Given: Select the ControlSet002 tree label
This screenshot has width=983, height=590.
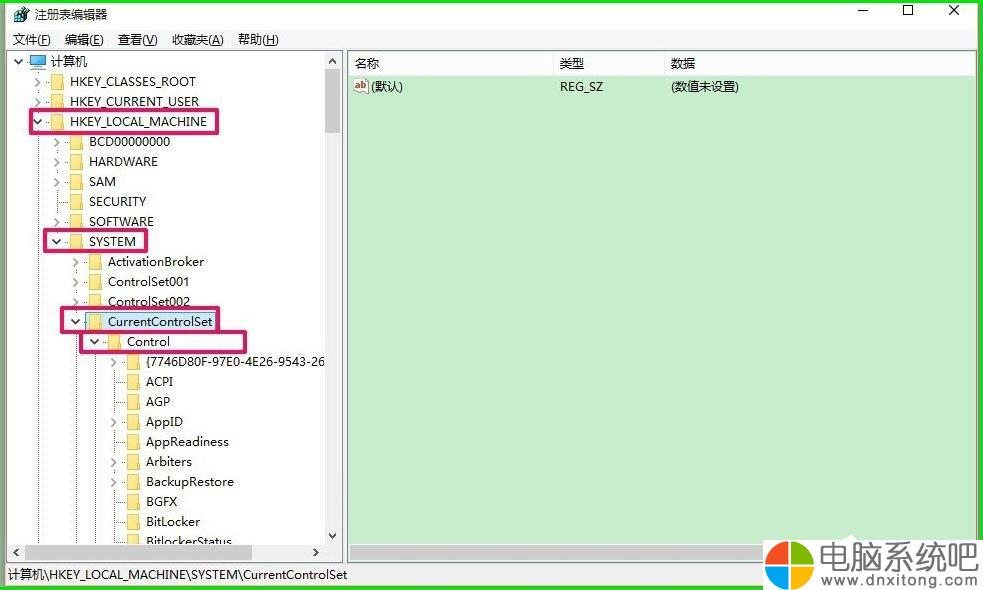Looking at the screenshot, I should [149, 302].
